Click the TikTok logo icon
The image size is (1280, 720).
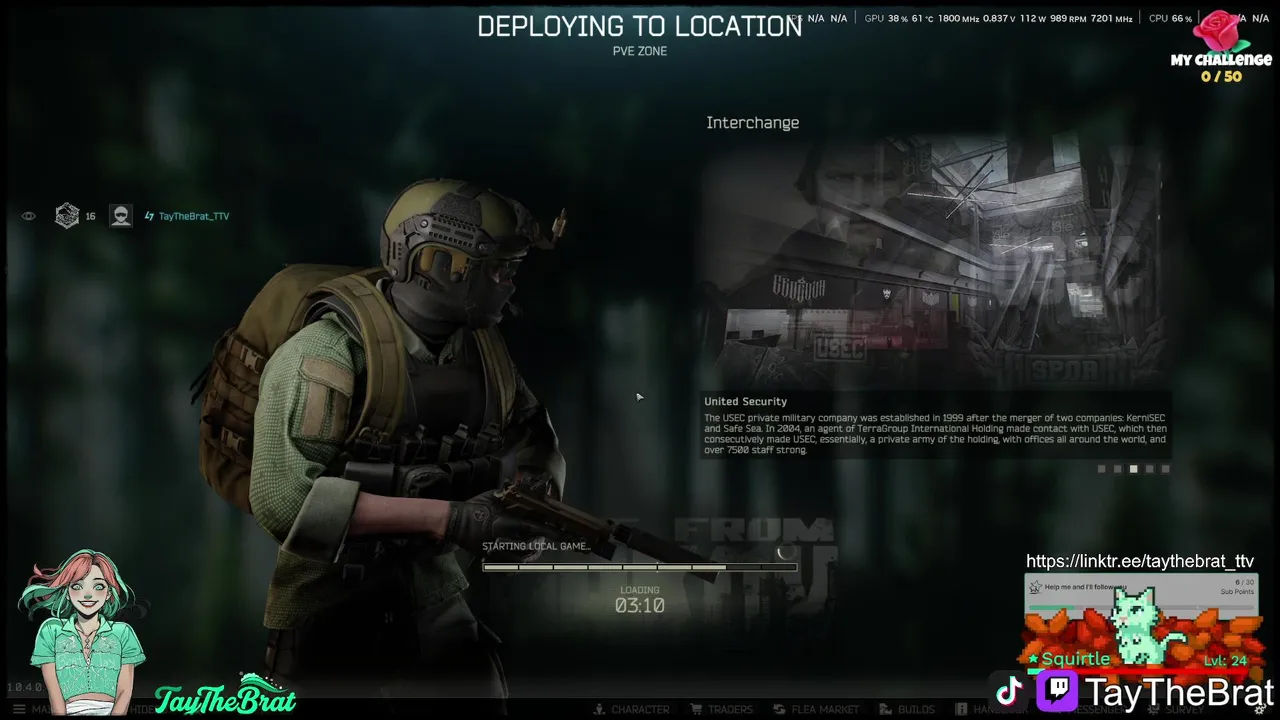coord(1010,690)
